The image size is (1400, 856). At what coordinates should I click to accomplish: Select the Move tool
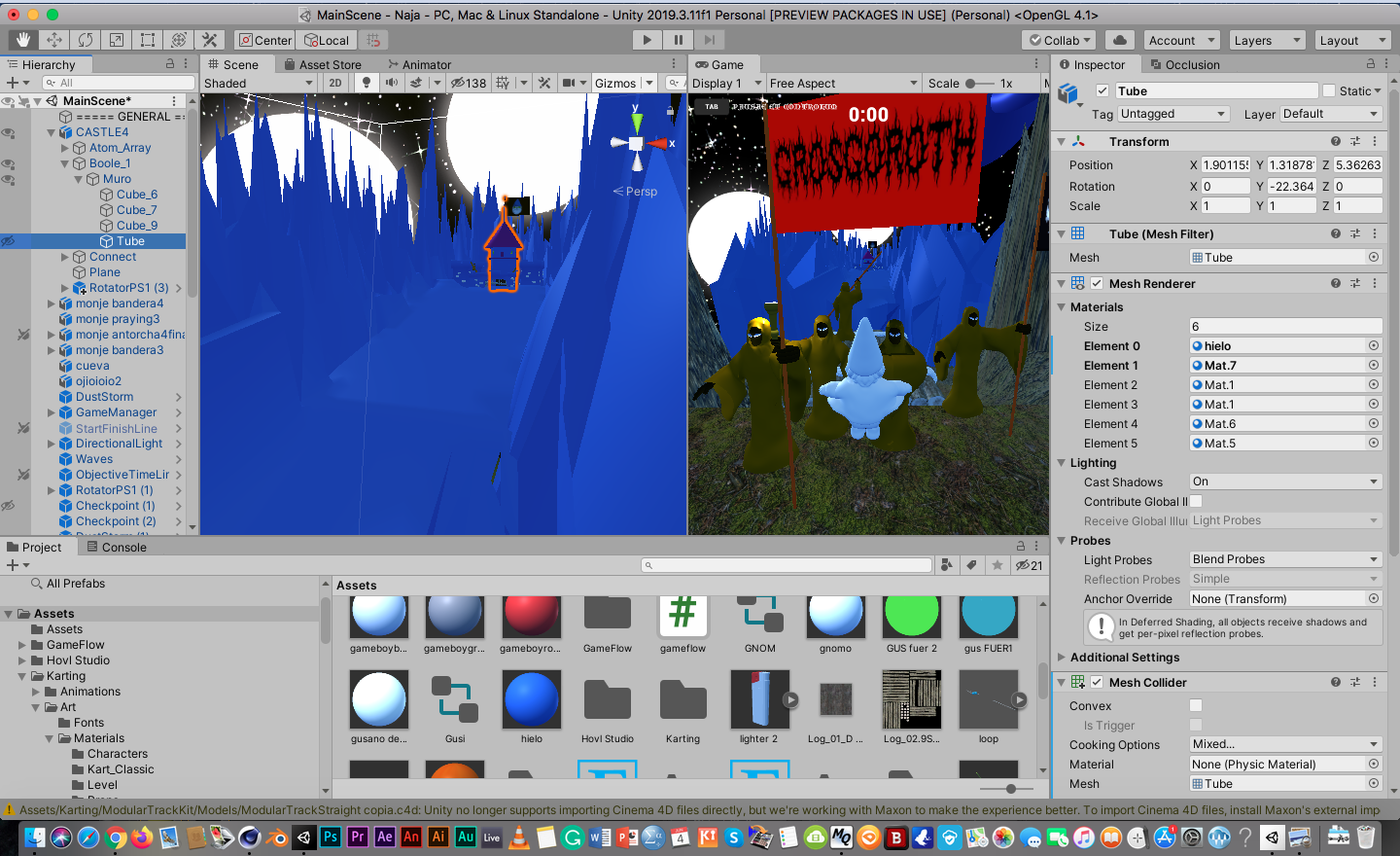click(x=54, y=40)
